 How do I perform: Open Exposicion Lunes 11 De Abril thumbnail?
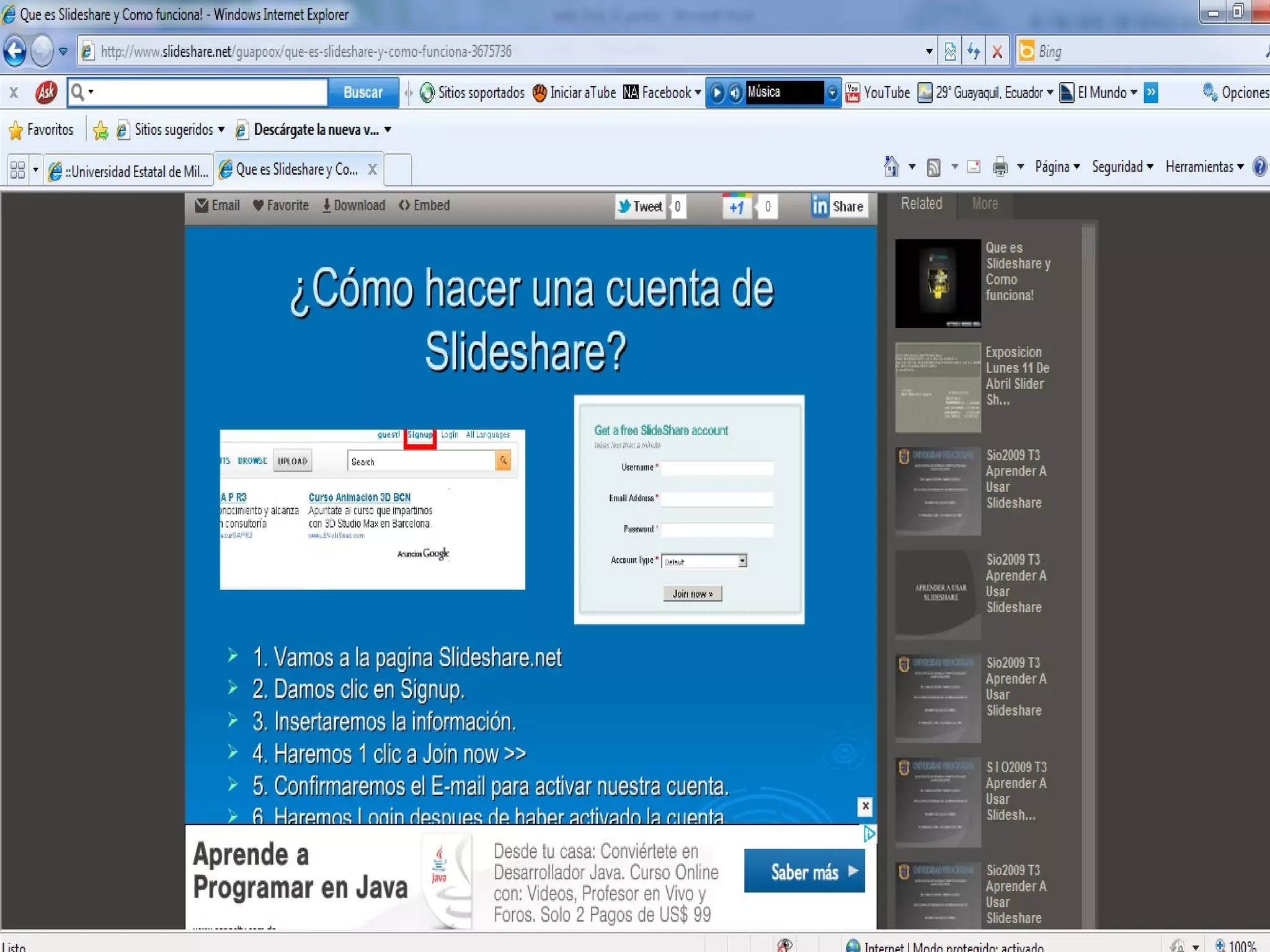click(938, 387)
